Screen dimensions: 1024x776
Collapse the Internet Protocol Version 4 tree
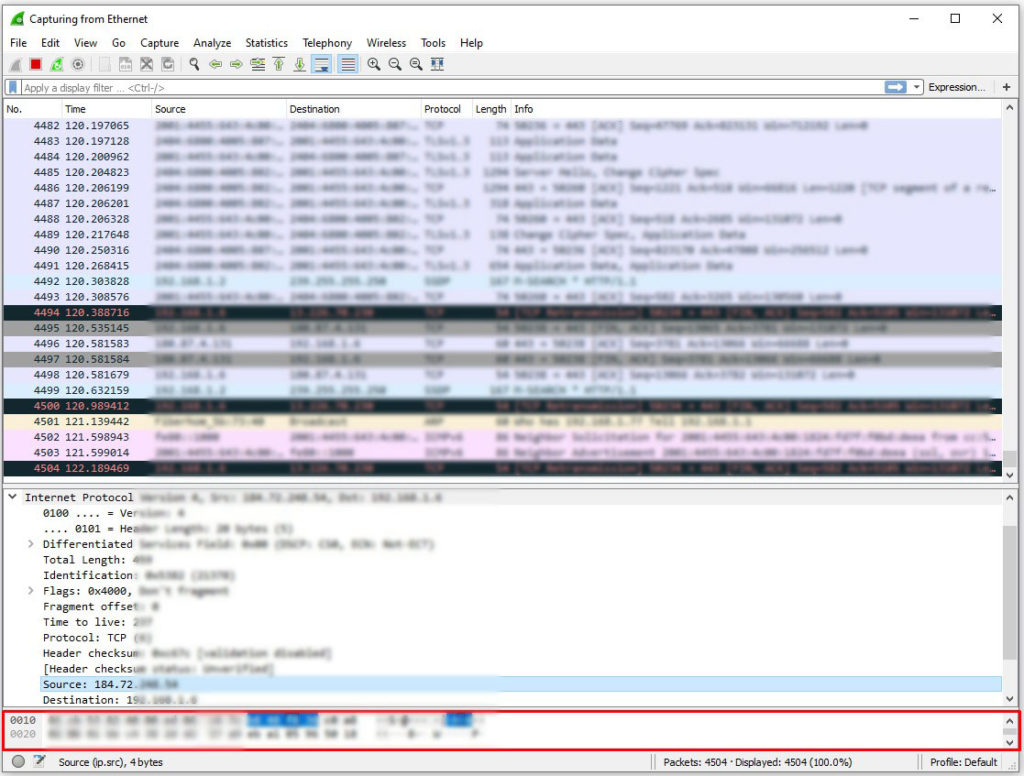tap(11, 497)
